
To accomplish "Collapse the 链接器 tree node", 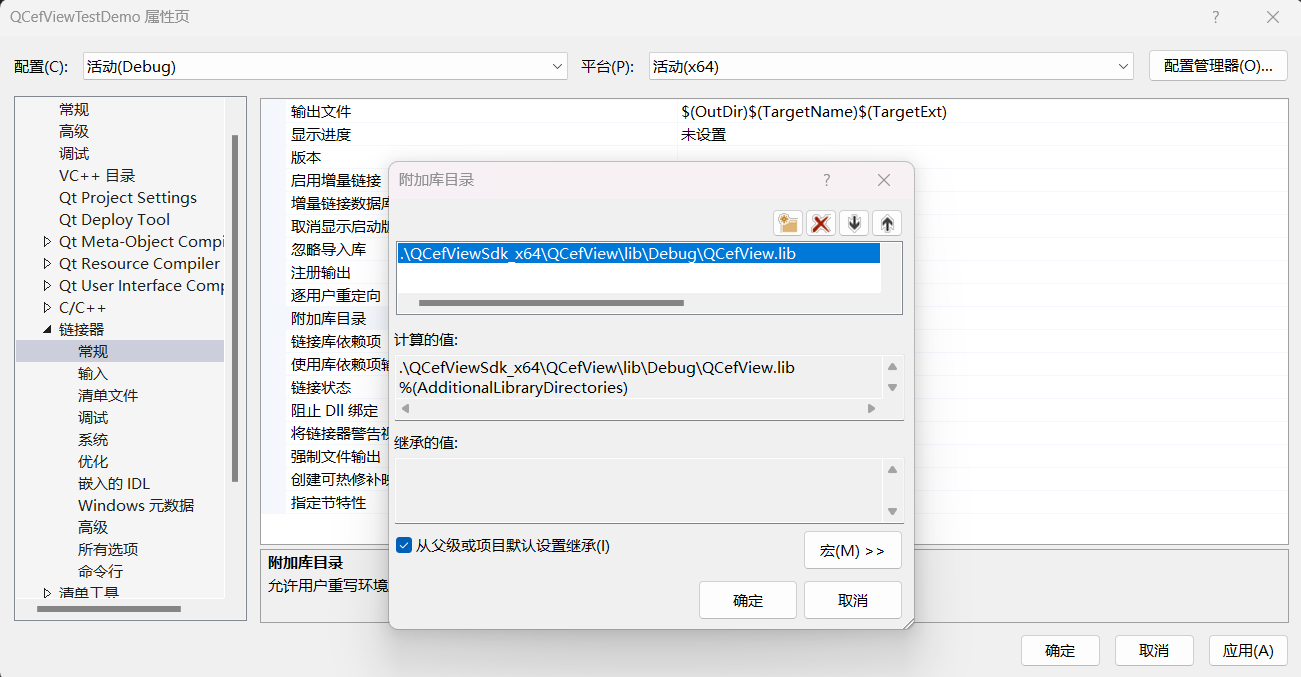I will [x=47, y=330].
